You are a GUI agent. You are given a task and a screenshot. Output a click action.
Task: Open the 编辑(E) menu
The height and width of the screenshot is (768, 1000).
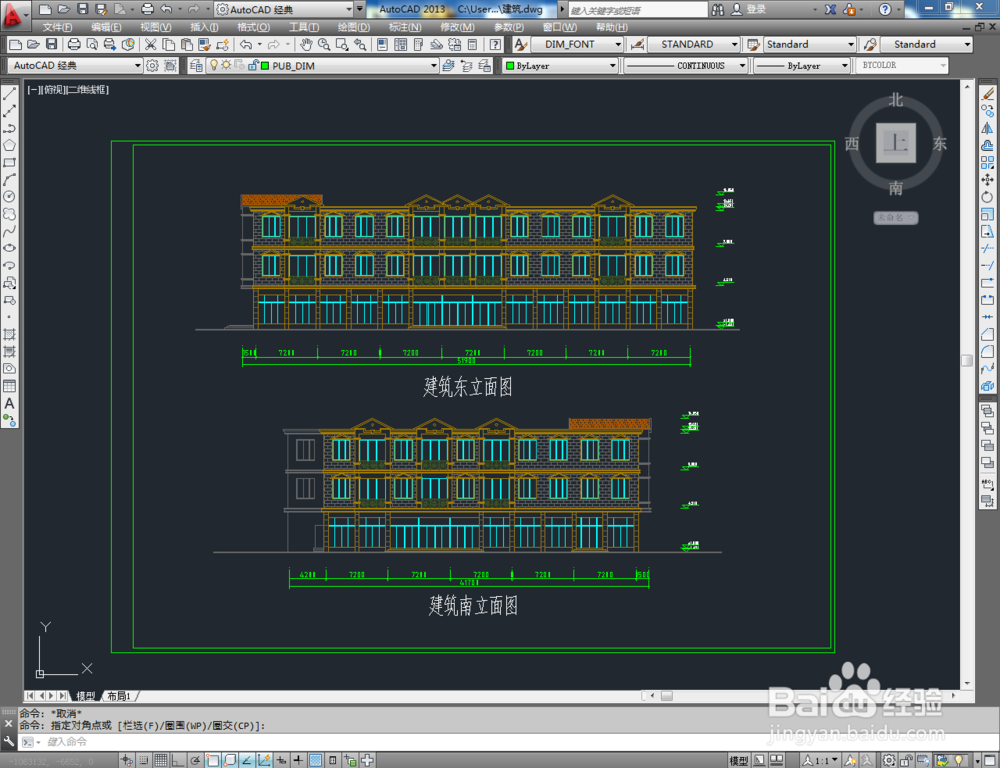tap(106, 27)
